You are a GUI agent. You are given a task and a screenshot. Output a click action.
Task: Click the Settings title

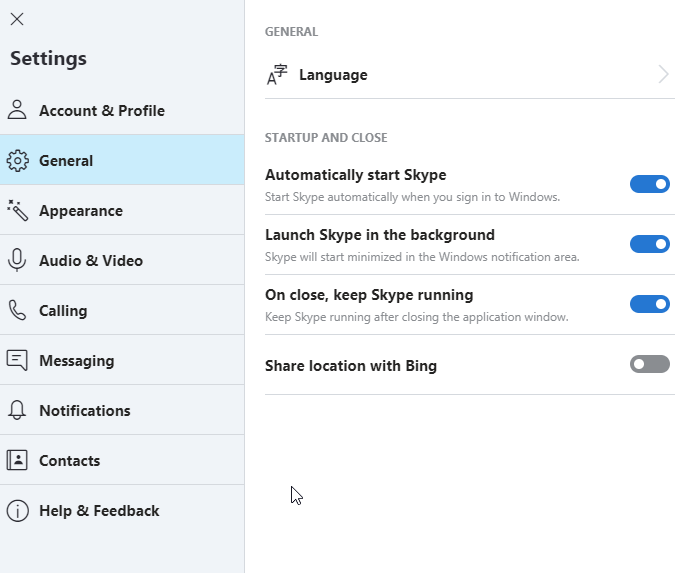pyautogui.click(x=48, y=59)
